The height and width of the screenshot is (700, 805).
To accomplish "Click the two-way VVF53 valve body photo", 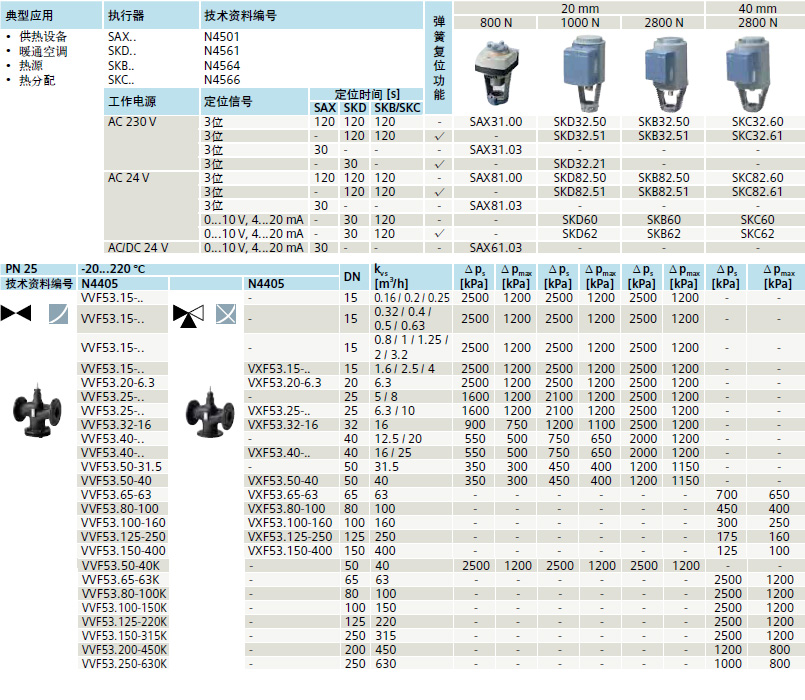I will pyautogui.click(x=37, y=411).
